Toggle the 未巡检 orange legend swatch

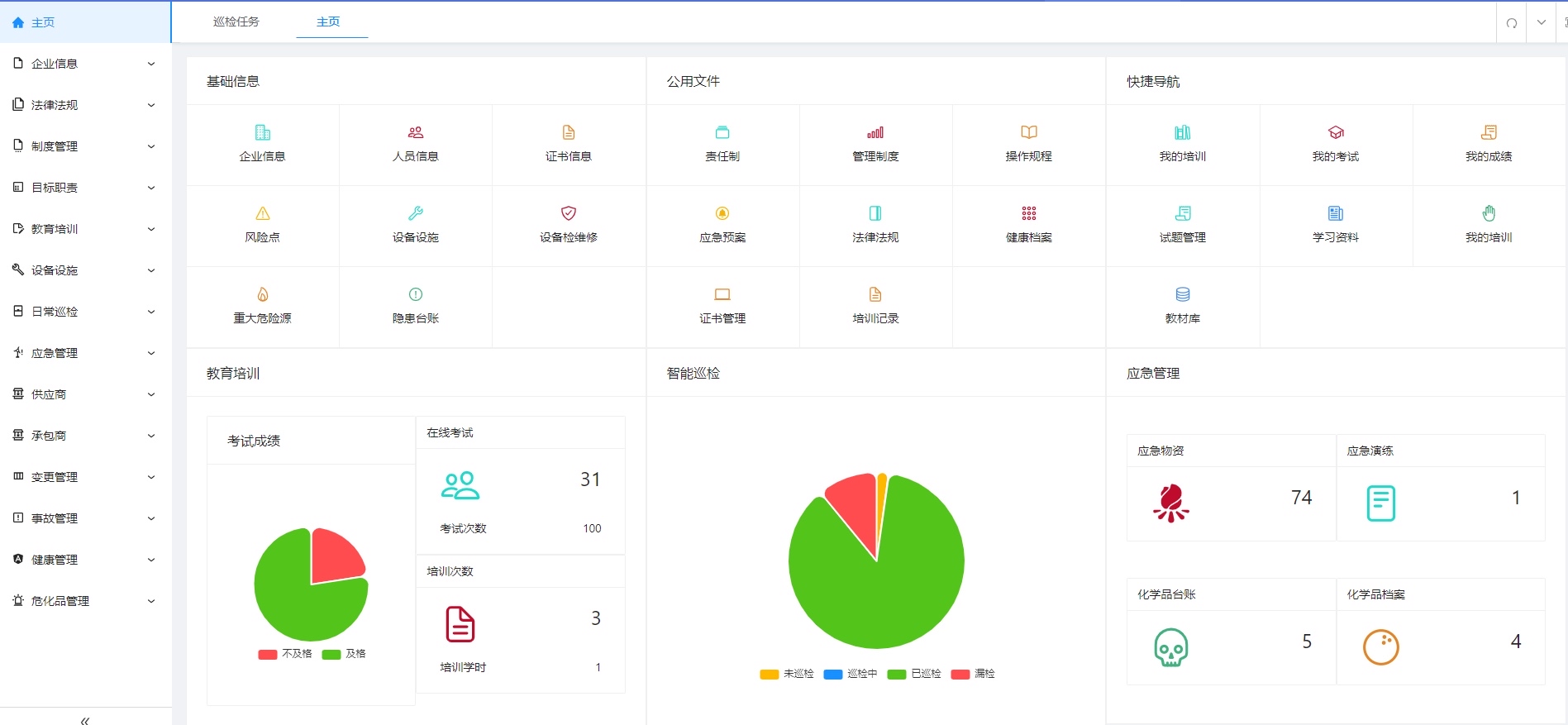pos(769,675)
